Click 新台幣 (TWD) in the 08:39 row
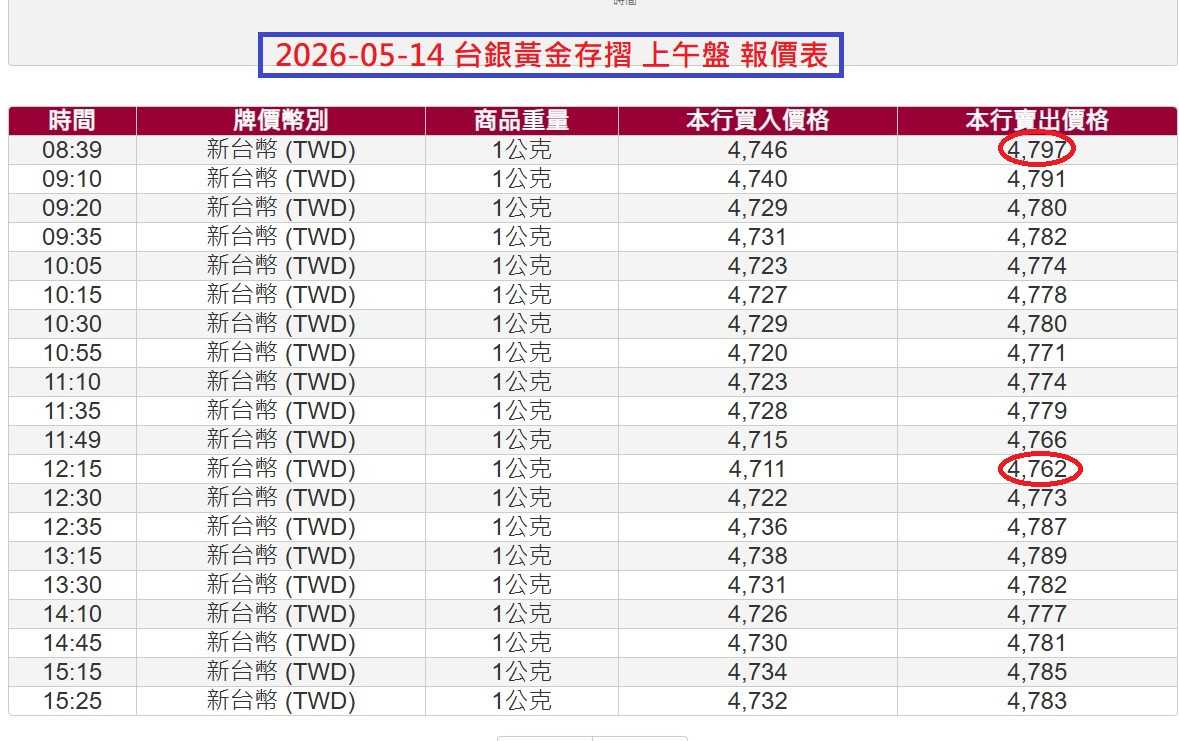 pyautogui.click(x=280, y=150)
